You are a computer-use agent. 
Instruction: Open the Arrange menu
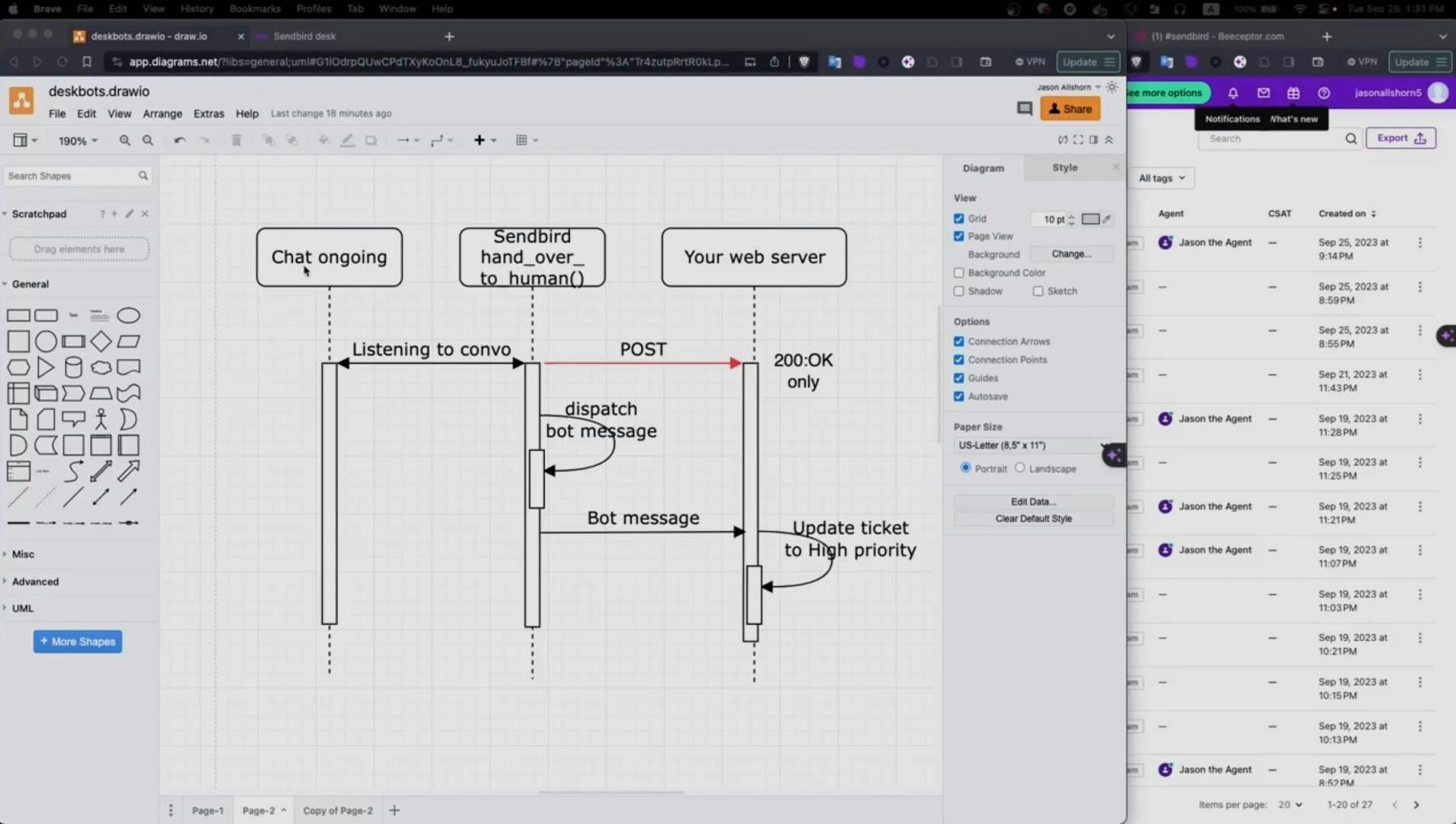click(x=163, y=114)
